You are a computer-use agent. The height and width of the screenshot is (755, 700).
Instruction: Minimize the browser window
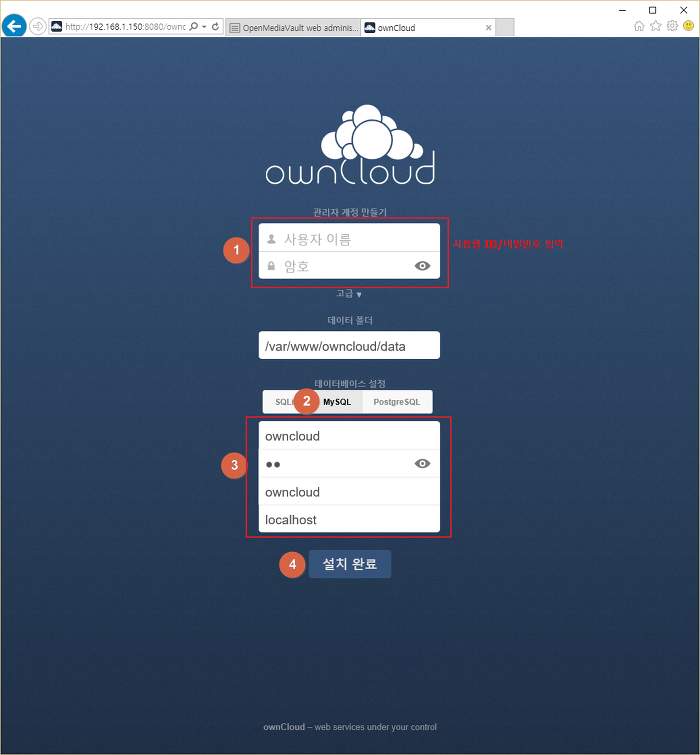[x=622, y=10]
